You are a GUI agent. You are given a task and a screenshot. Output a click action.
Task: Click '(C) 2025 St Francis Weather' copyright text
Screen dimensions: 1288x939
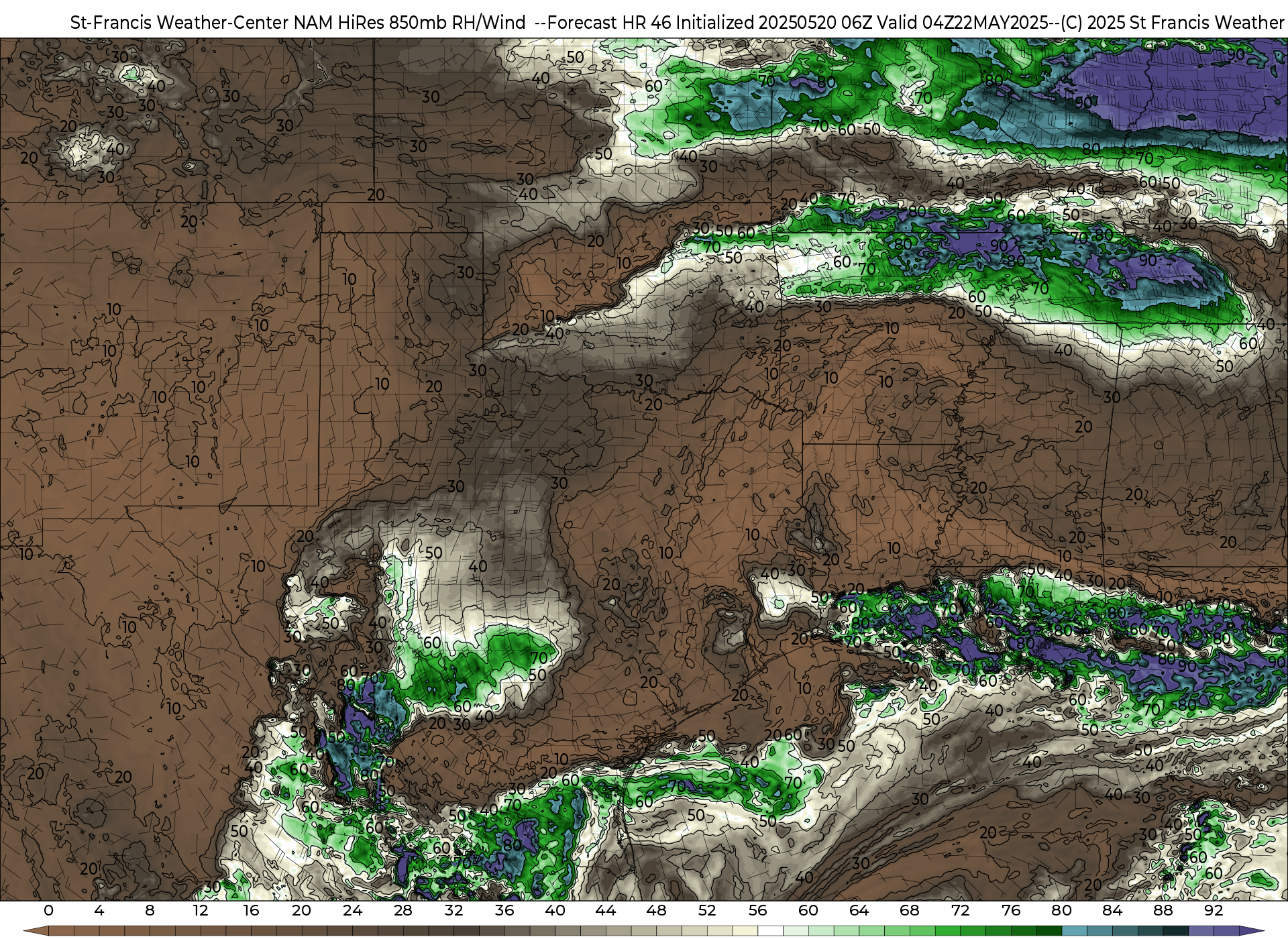(x=1171, y=23)
